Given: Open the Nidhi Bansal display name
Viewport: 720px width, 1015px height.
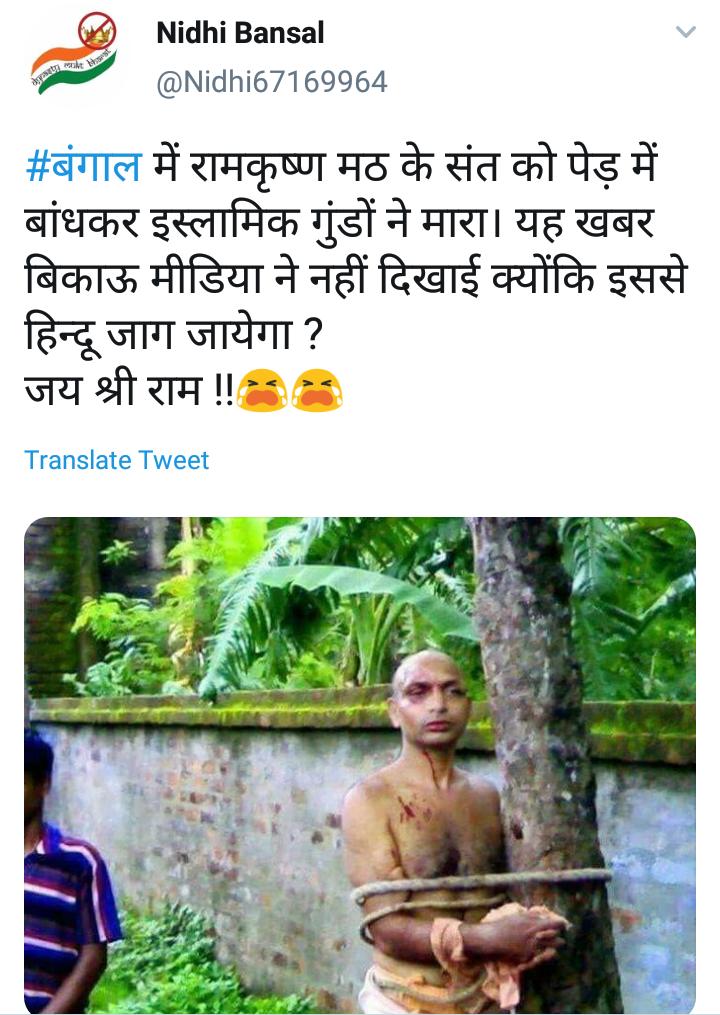Looking at the screenshot, I should (240, 33).
